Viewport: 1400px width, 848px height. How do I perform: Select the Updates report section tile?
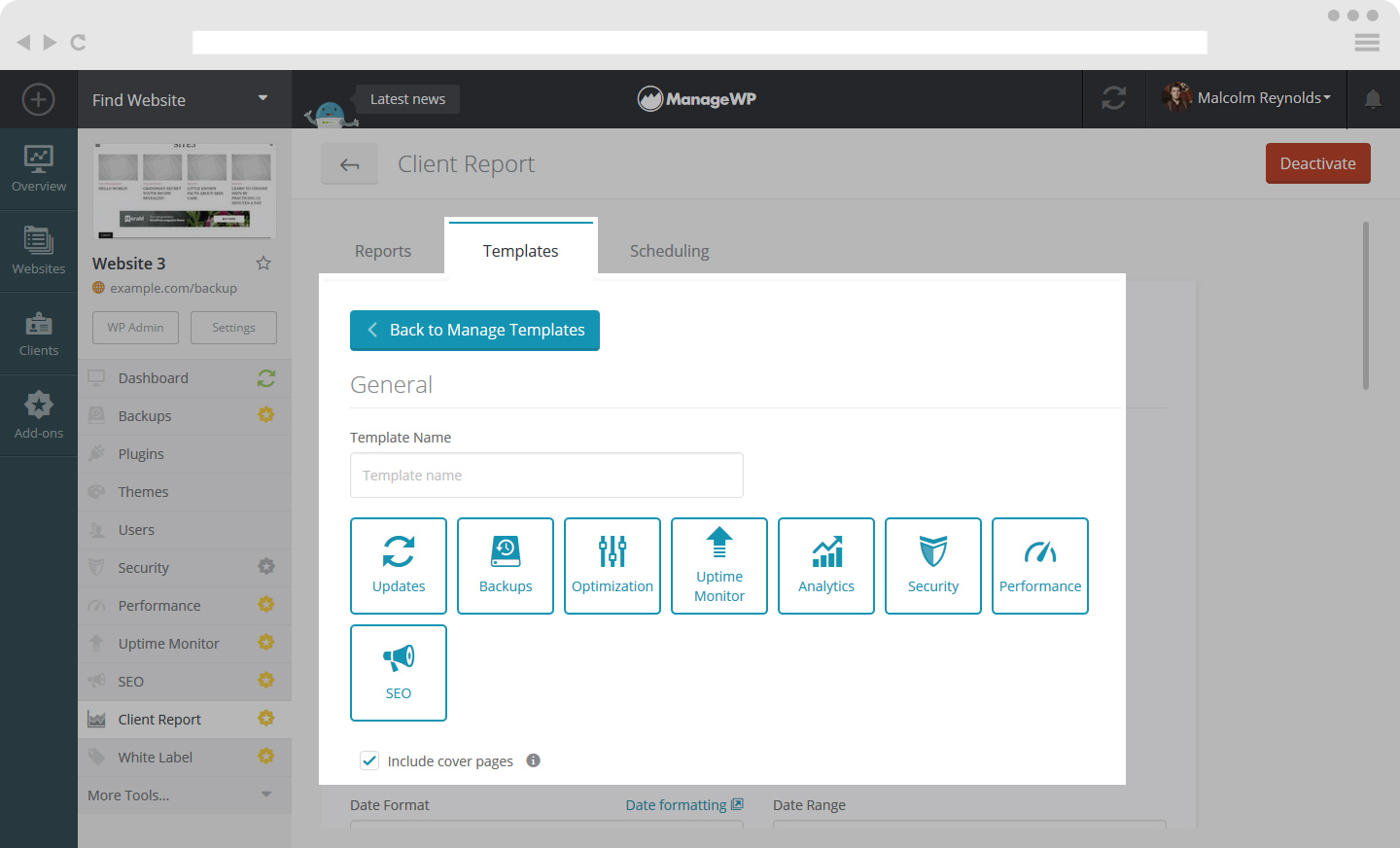point(399,566)
